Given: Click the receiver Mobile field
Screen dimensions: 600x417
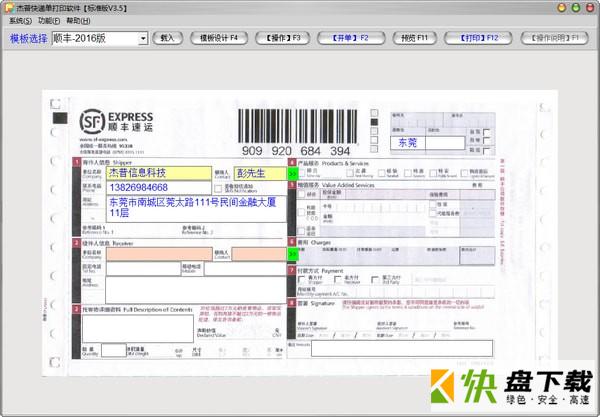Looking at the screenshot, I should point(245,269).
